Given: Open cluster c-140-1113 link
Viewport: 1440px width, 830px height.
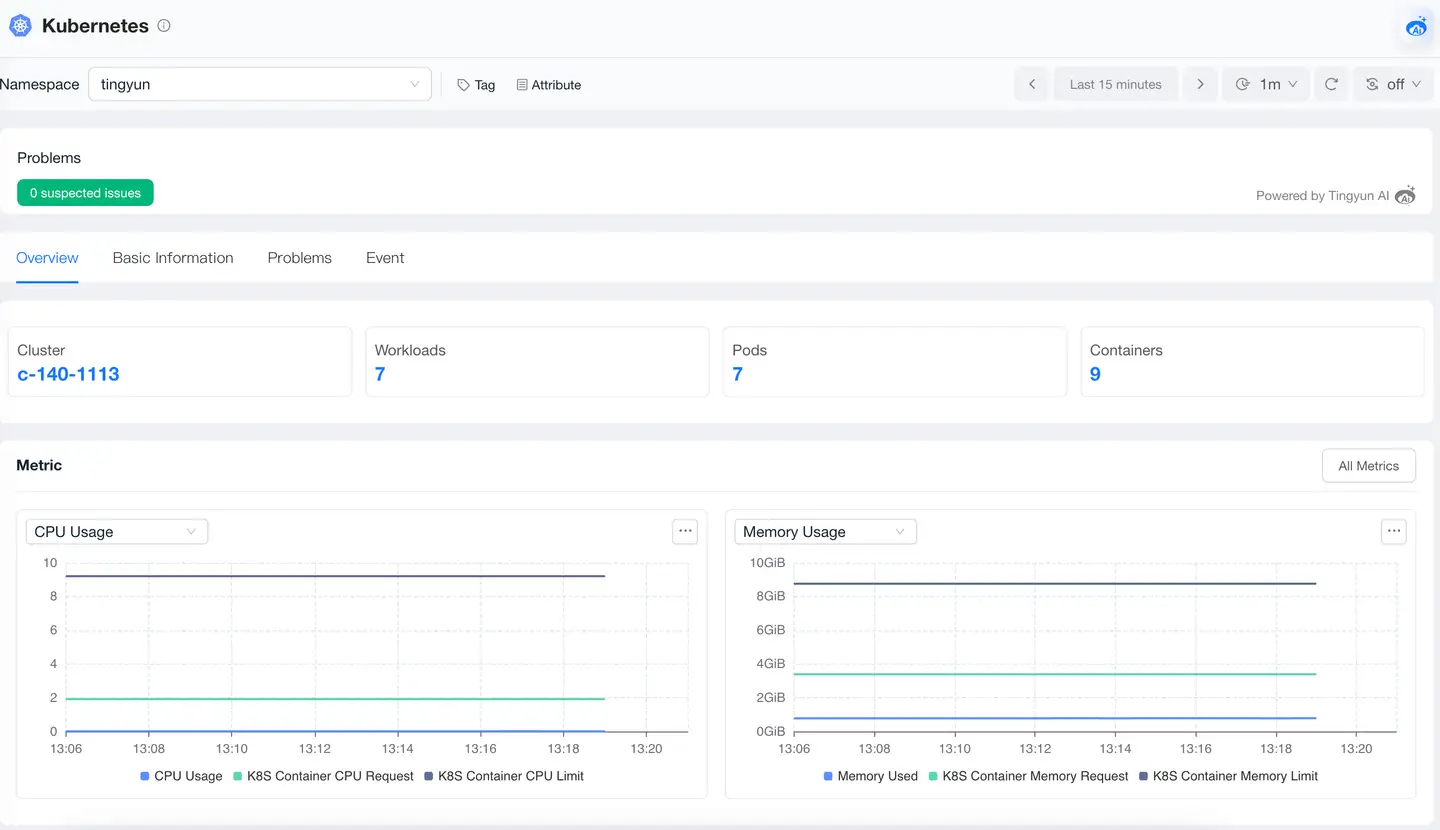Looking at the screenshot, I should click(68, 374).
